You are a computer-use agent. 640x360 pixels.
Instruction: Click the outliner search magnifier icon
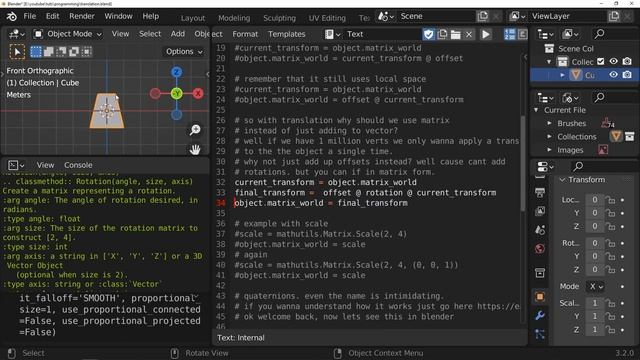599,34
